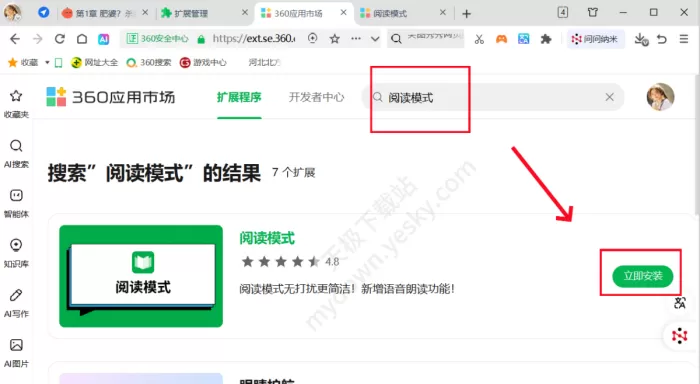Go back with the browser back arrow

coord(15,39)
